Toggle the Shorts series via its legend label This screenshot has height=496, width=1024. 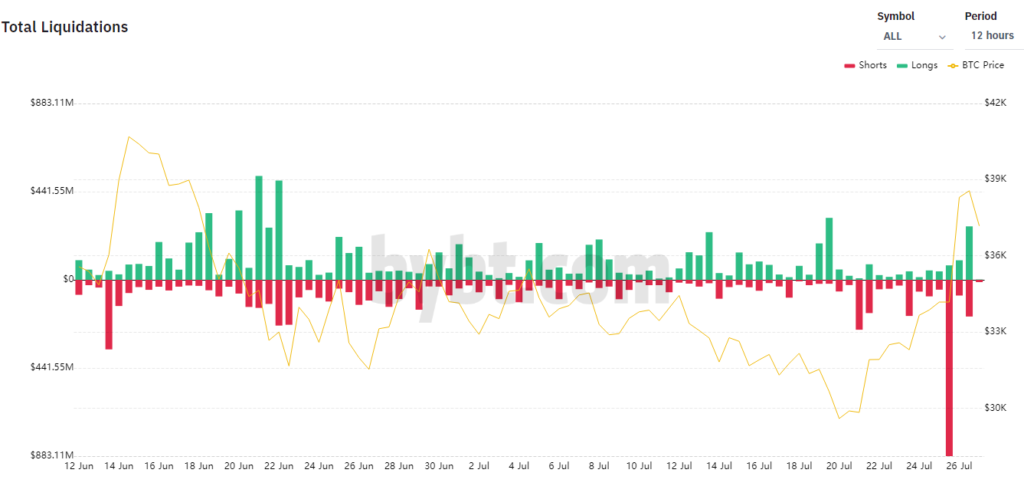pyautogui.click(x=872, y=65)
